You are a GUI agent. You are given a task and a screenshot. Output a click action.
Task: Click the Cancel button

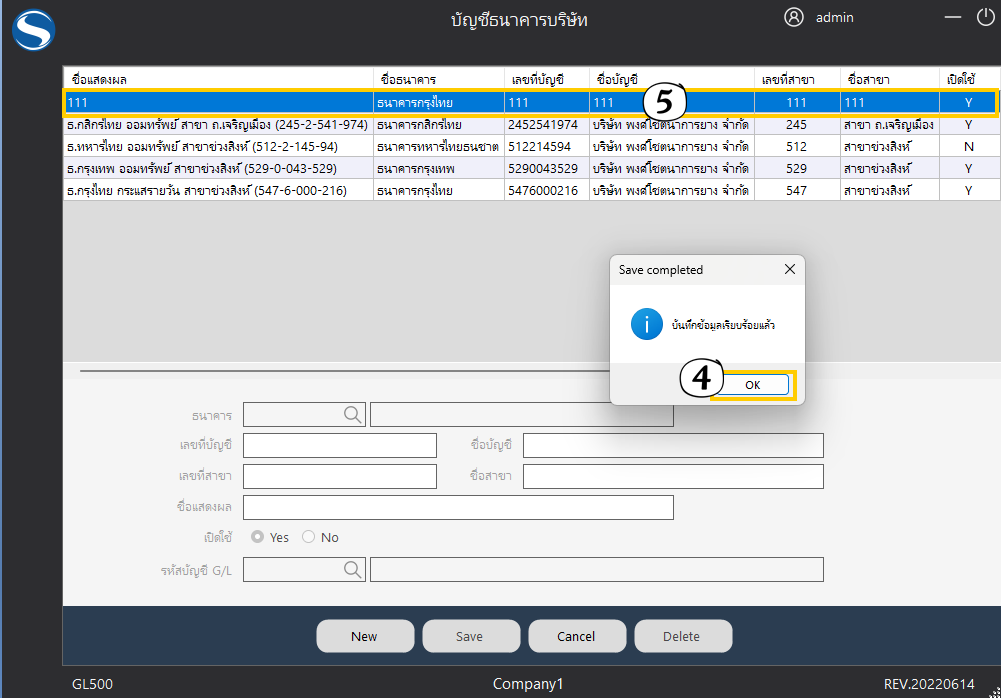[577, 636]
